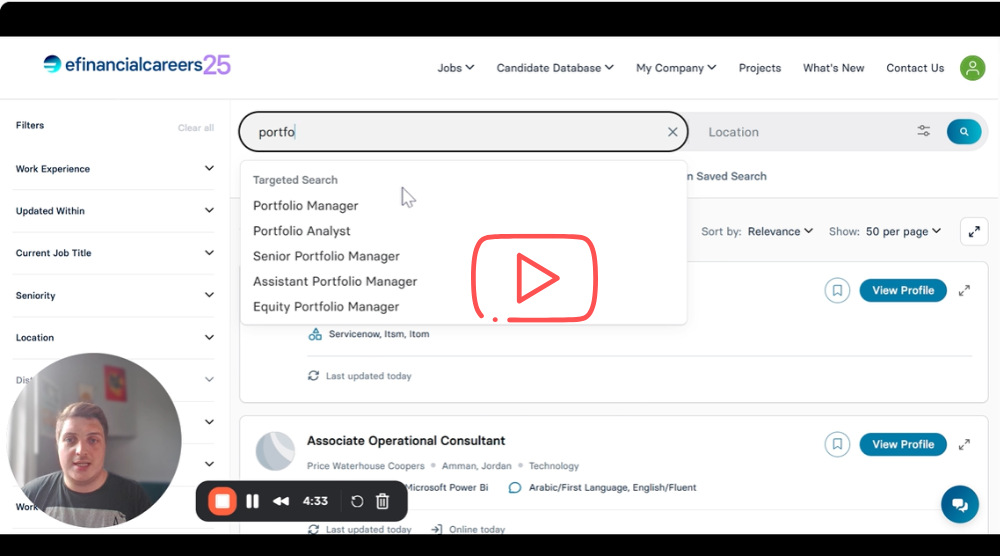View Profile of Associate Operational Consultant

click(x=903, y=444)
